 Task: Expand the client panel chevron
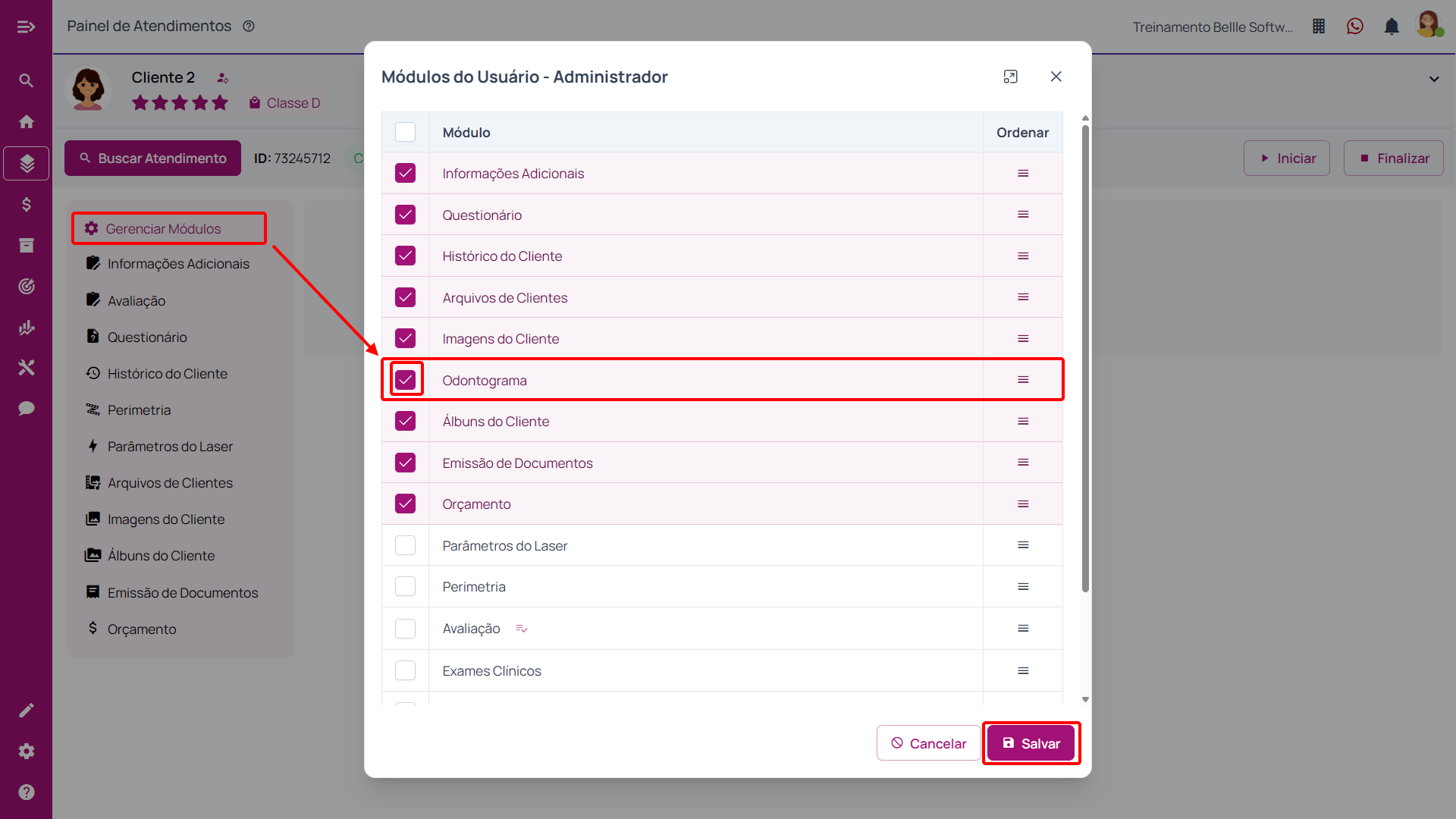[1434, 79]
